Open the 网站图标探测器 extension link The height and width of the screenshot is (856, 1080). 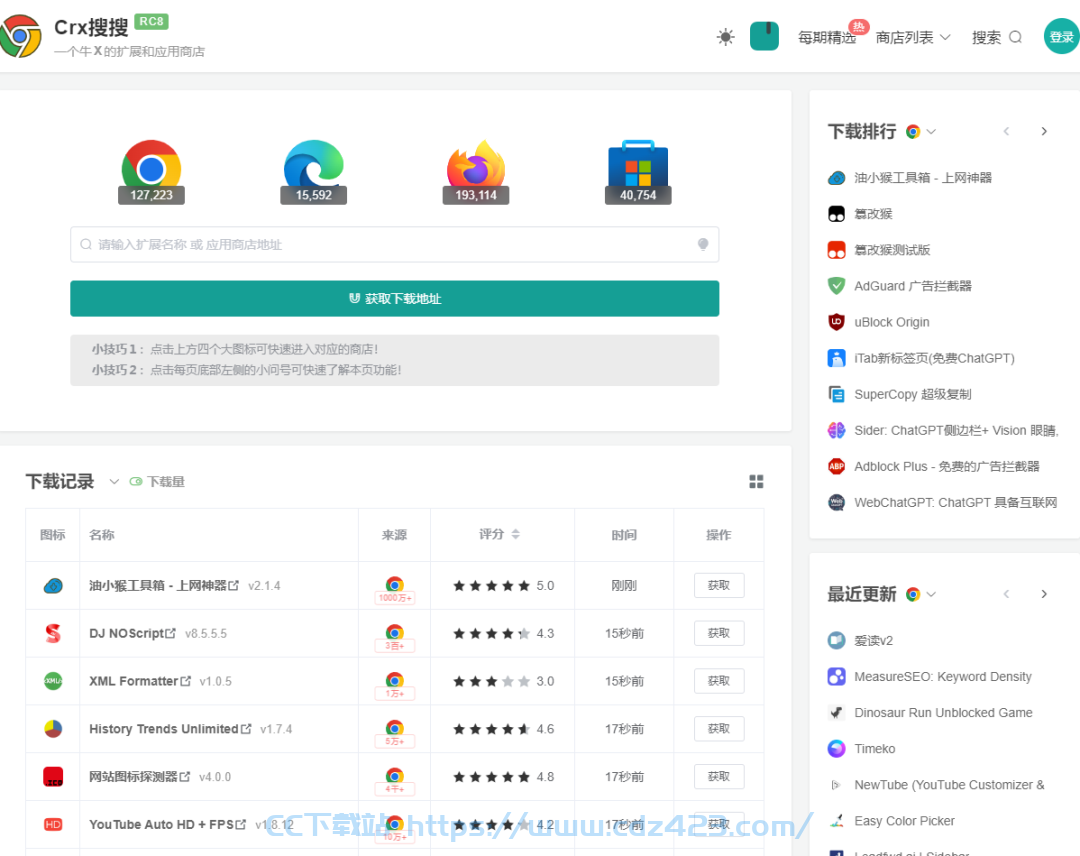tap(139, 777)
